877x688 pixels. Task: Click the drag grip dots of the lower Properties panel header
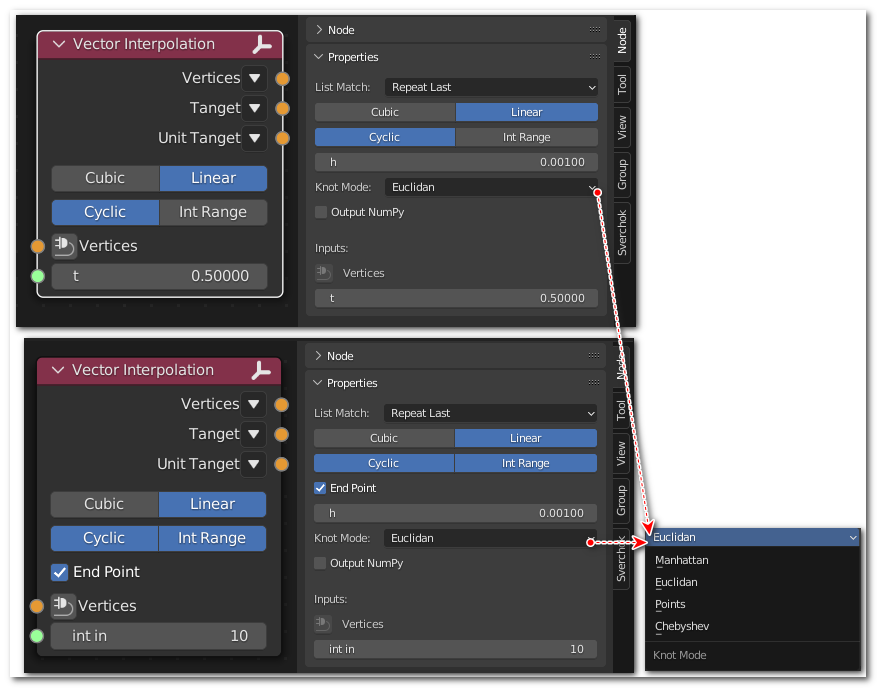point(594,383)
